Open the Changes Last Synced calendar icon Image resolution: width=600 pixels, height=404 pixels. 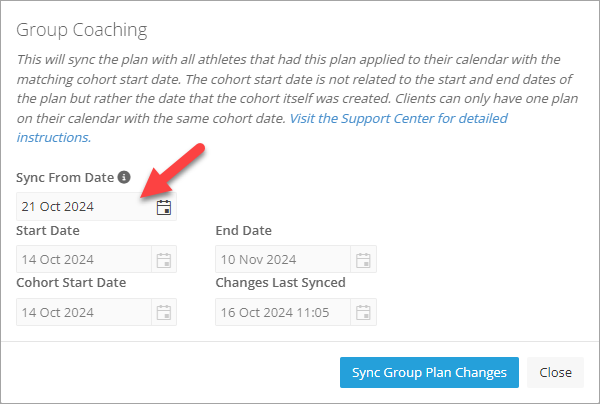click(363, 313)
